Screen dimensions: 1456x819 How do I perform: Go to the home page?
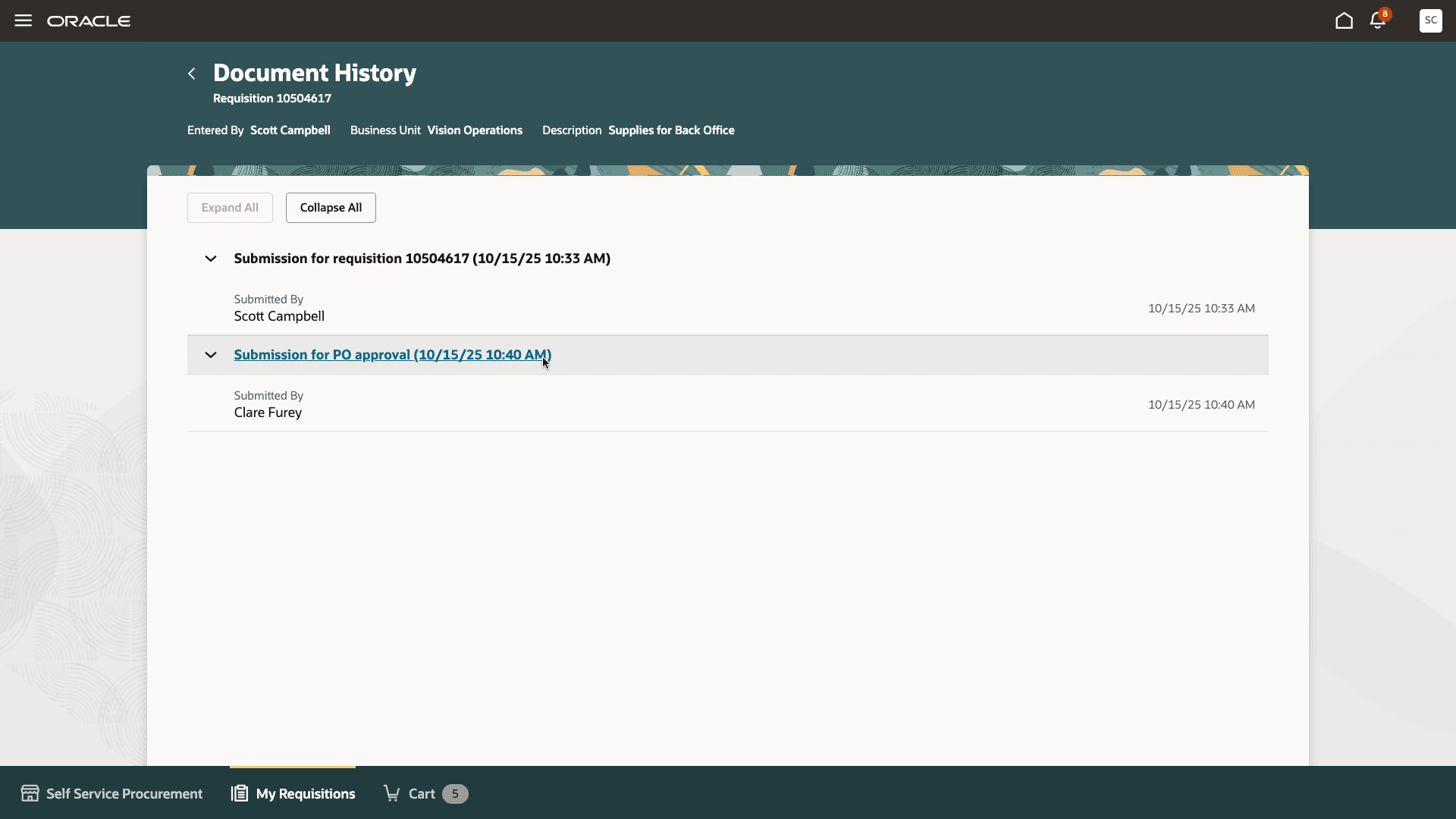pos(1344,21)
